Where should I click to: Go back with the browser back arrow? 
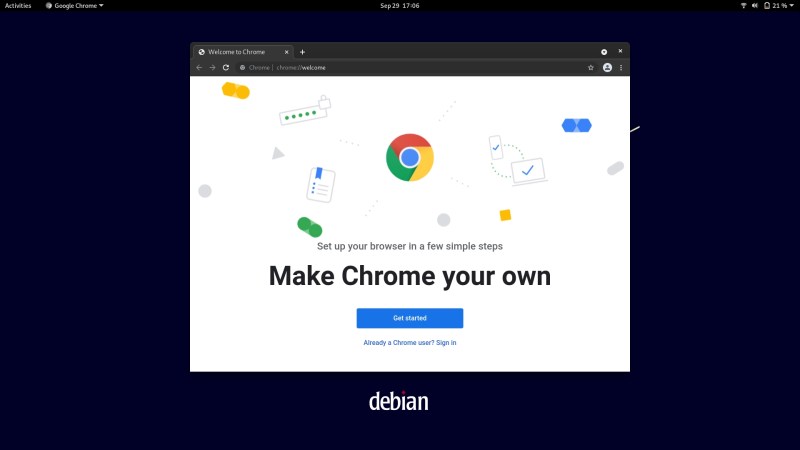[199, 67]
